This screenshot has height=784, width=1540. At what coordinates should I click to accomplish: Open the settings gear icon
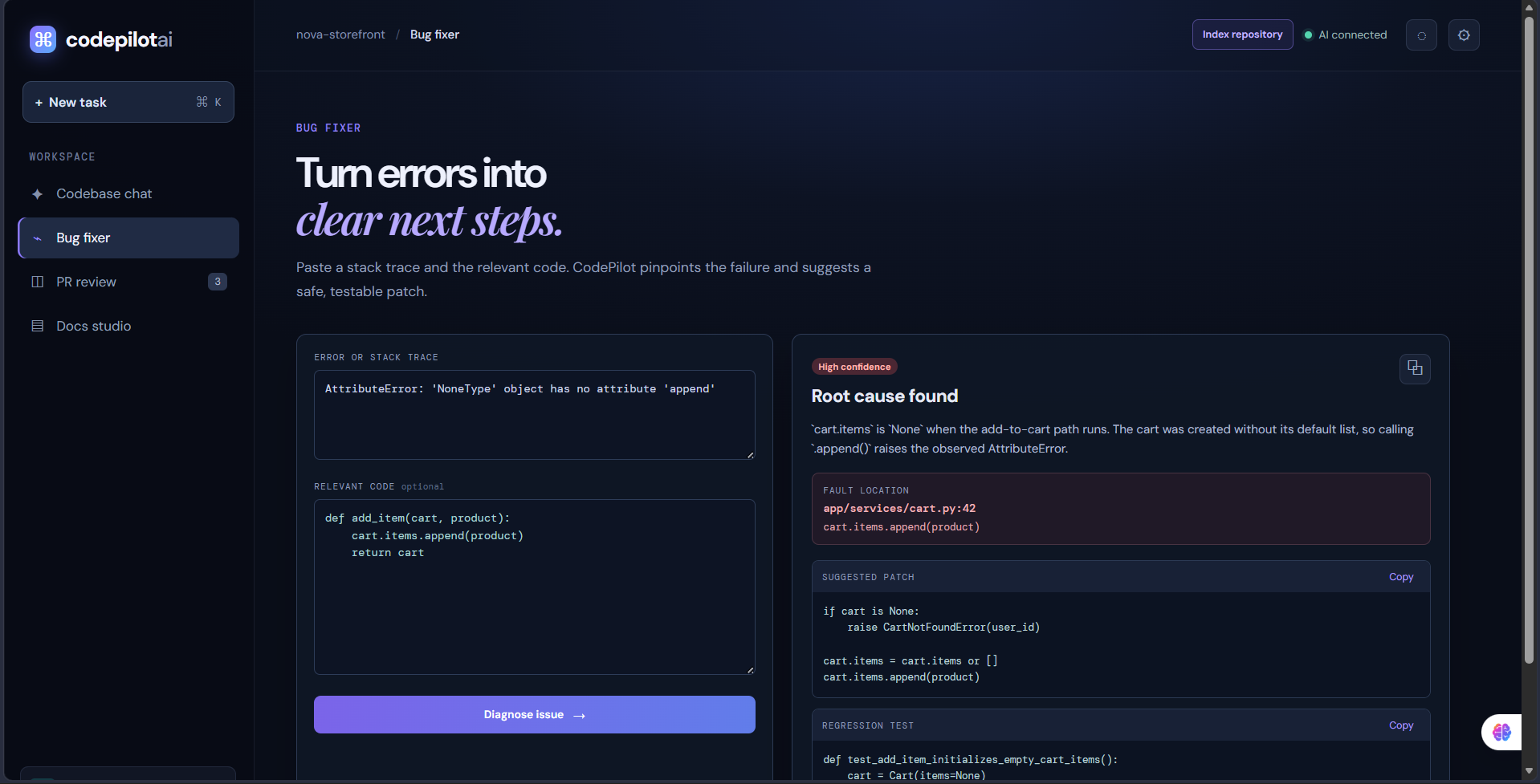[x=1464, y=35]
